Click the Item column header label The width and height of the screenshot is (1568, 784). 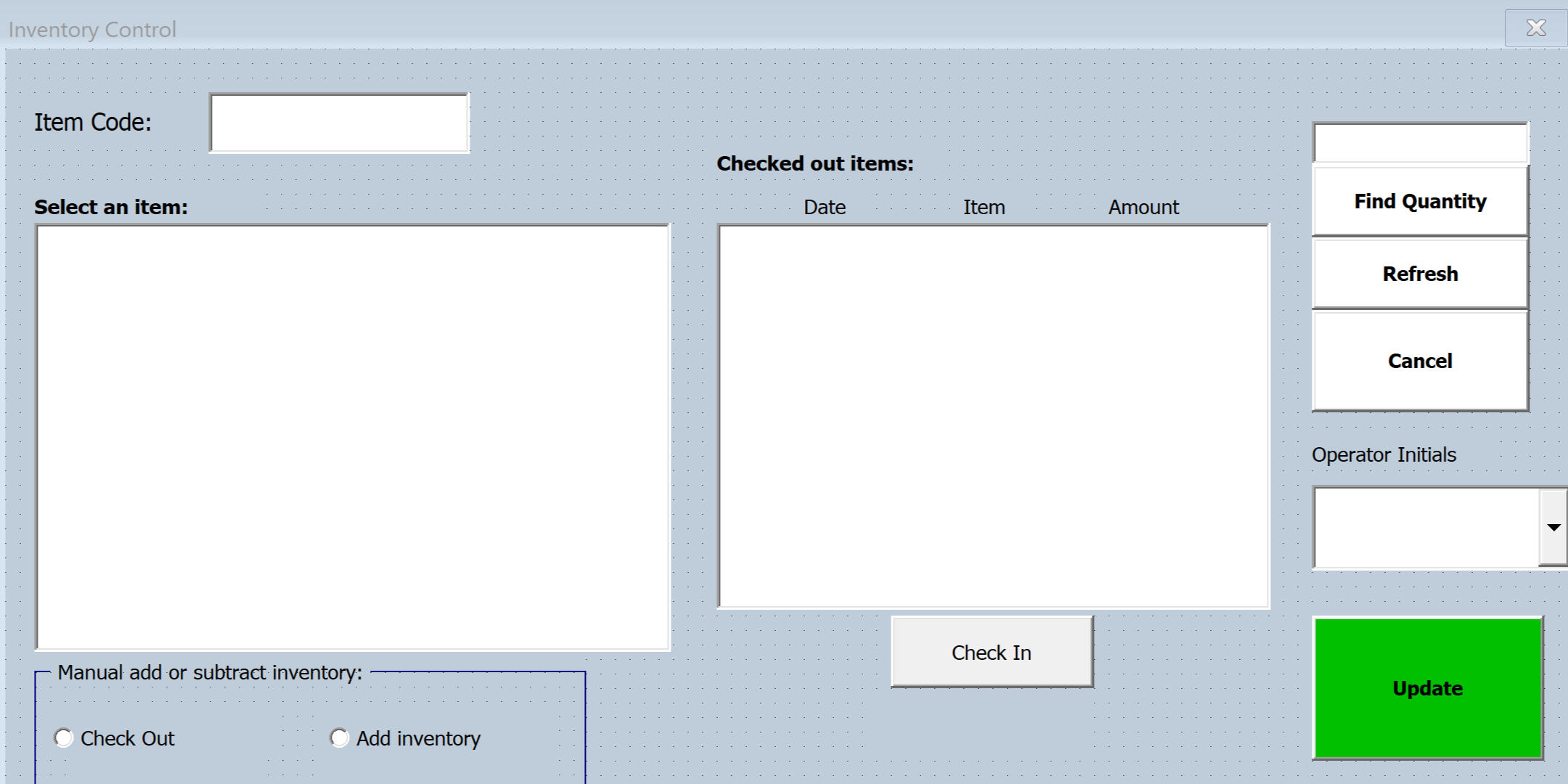(984, 208)
